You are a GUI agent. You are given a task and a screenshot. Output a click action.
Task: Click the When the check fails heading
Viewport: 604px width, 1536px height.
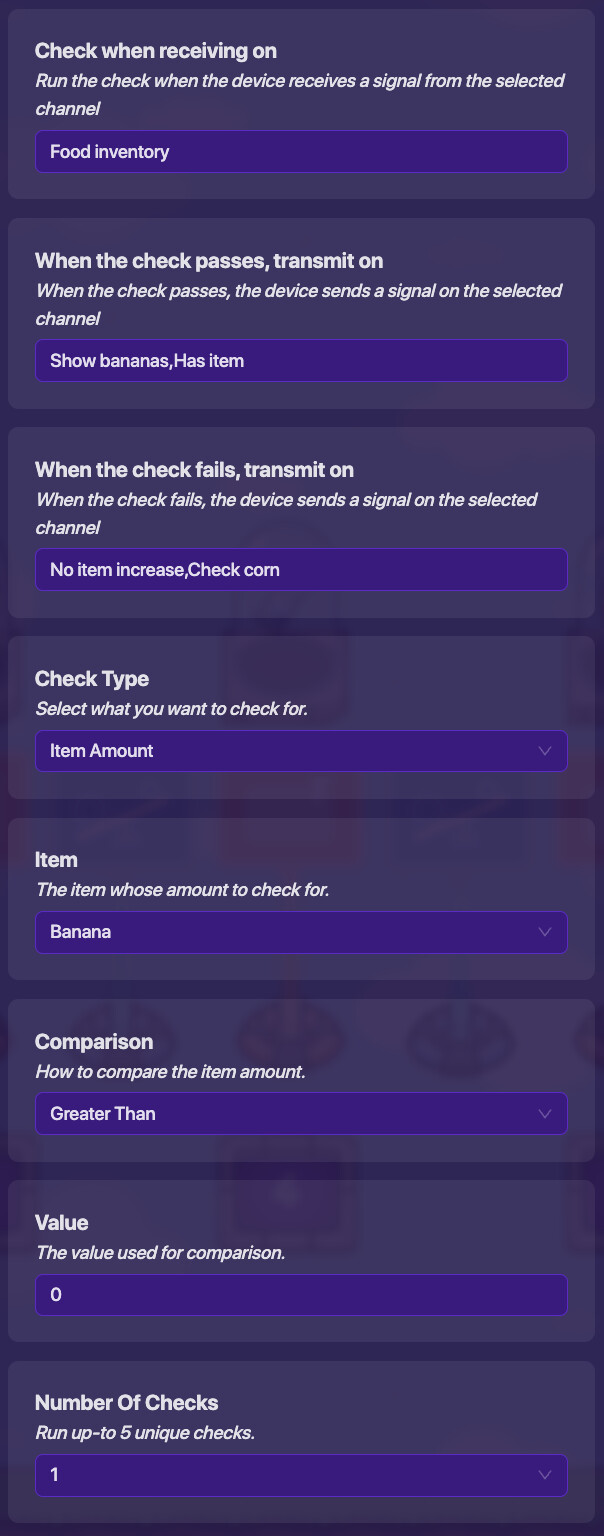194,470
